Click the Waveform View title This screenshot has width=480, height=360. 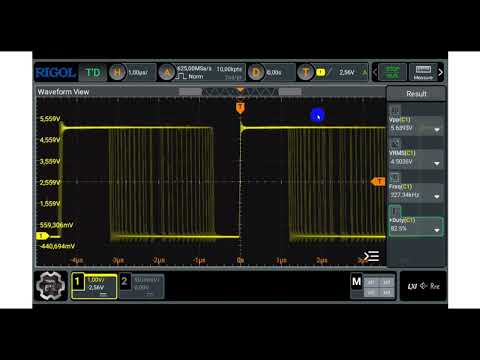(63, 92)
